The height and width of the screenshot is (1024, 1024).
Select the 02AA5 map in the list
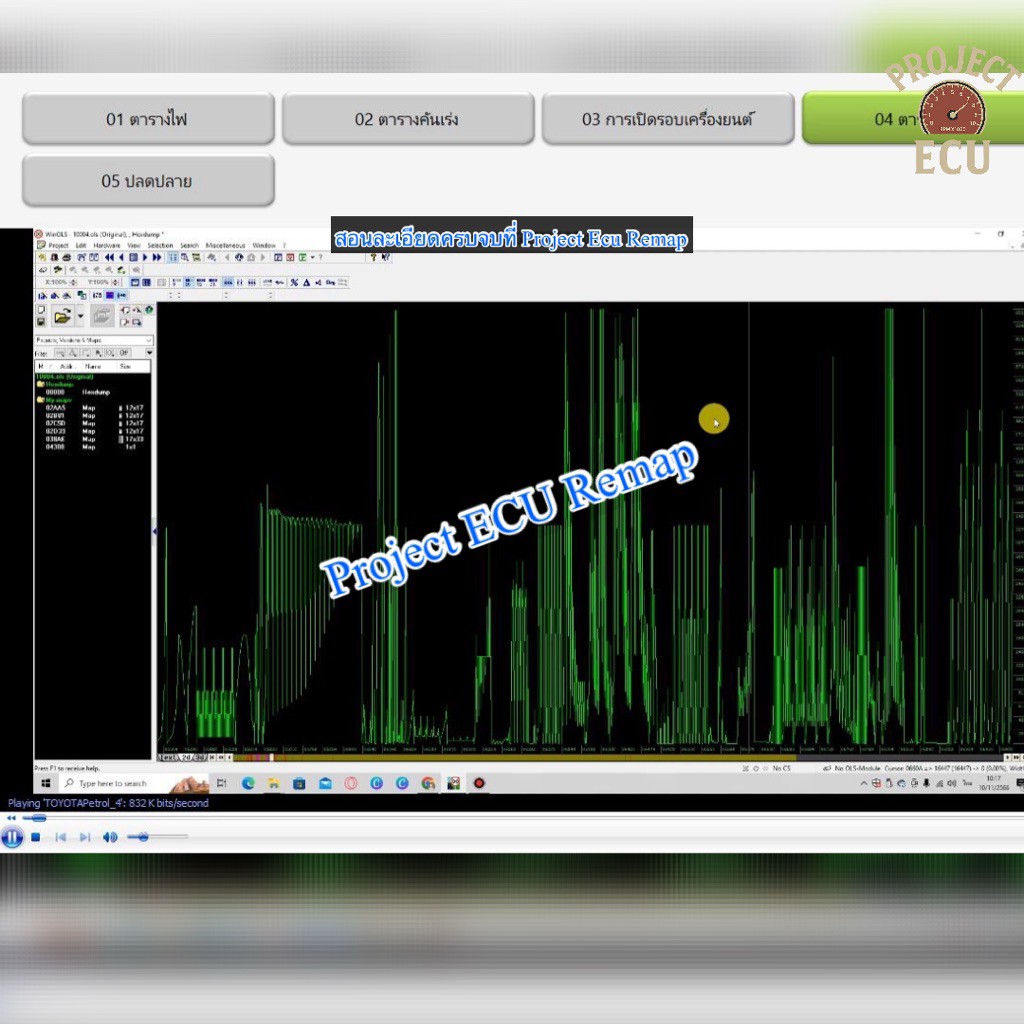(56, 408)
